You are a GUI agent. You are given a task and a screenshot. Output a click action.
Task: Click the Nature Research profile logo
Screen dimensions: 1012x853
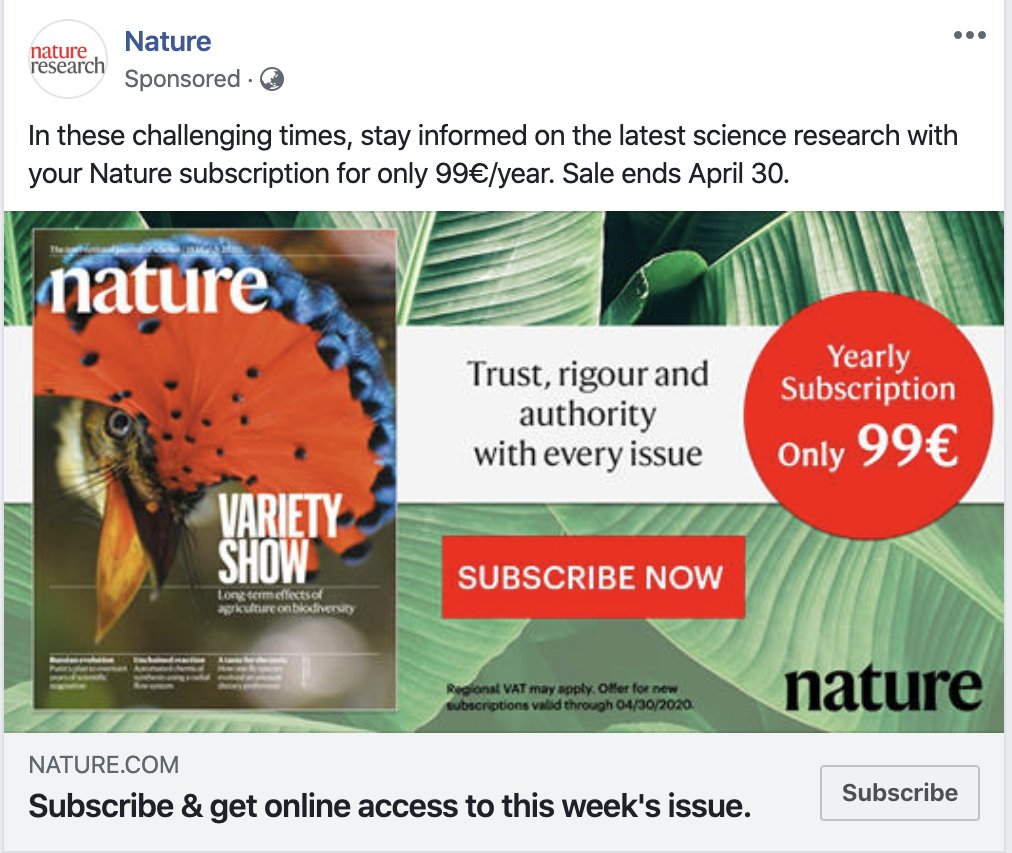tap(67, 59)
